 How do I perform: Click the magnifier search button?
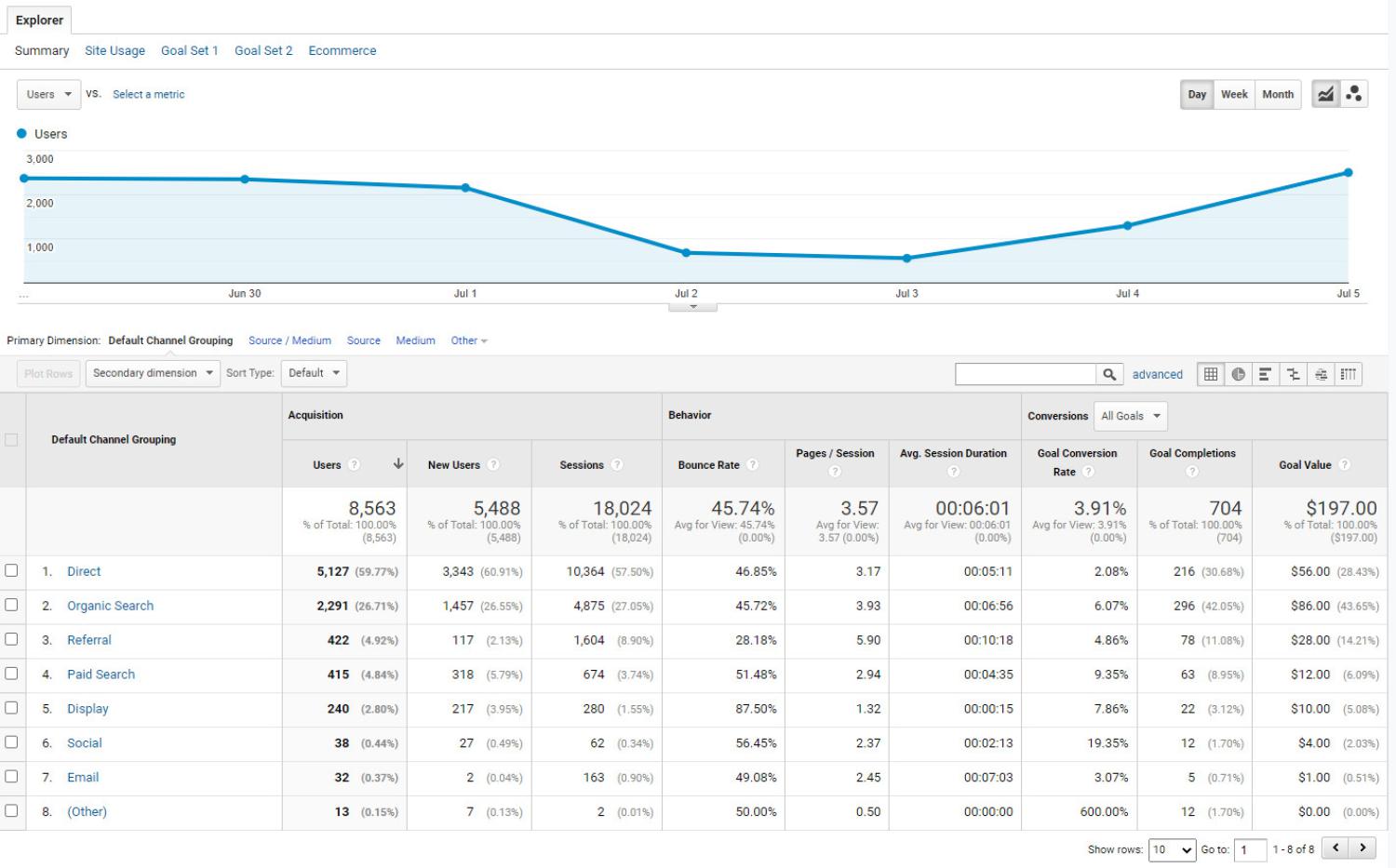pyautogui.click(x=1109, y=374)
